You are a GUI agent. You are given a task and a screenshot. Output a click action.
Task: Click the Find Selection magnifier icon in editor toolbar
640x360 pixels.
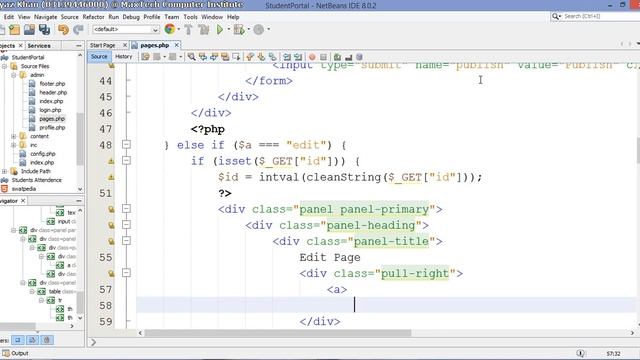coord(191,57)
